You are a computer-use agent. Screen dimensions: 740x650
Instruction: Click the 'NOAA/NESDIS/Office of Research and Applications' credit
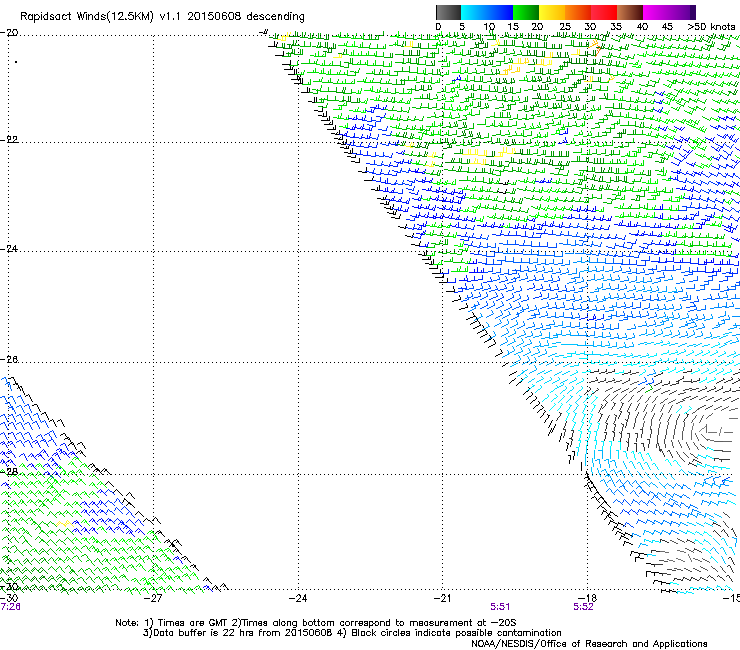[x=589, y=644]
